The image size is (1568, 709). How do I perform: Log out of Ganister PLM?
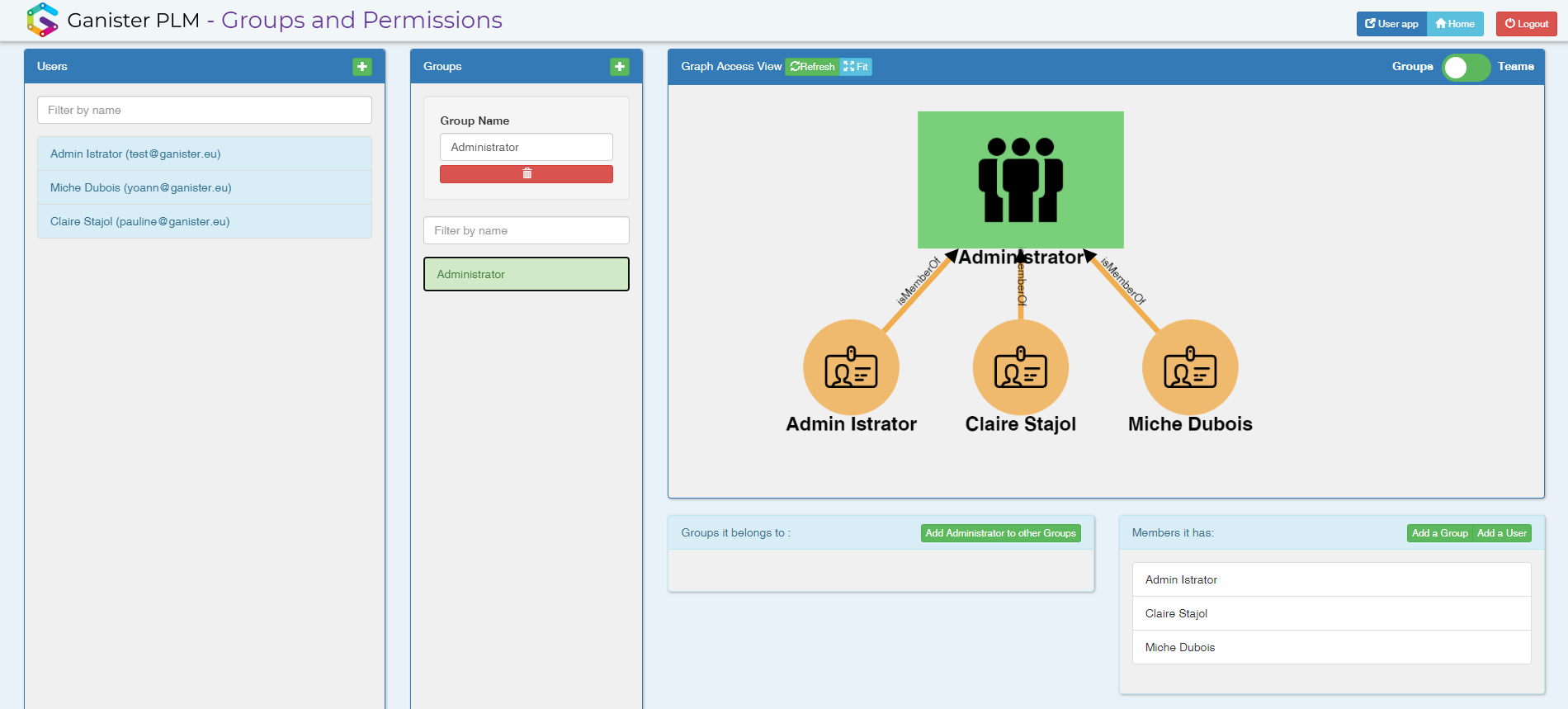click(x=1527, y=24)
